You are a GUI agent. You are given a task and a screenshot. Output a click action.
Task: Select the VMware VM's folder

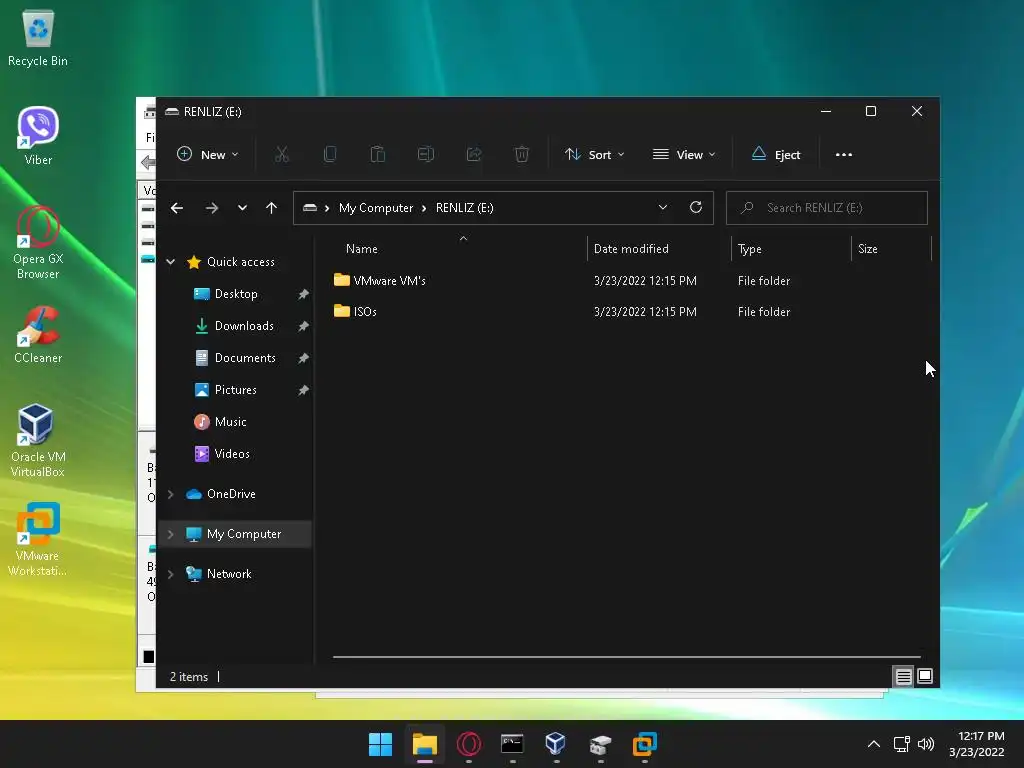click(x=389, y=281)
